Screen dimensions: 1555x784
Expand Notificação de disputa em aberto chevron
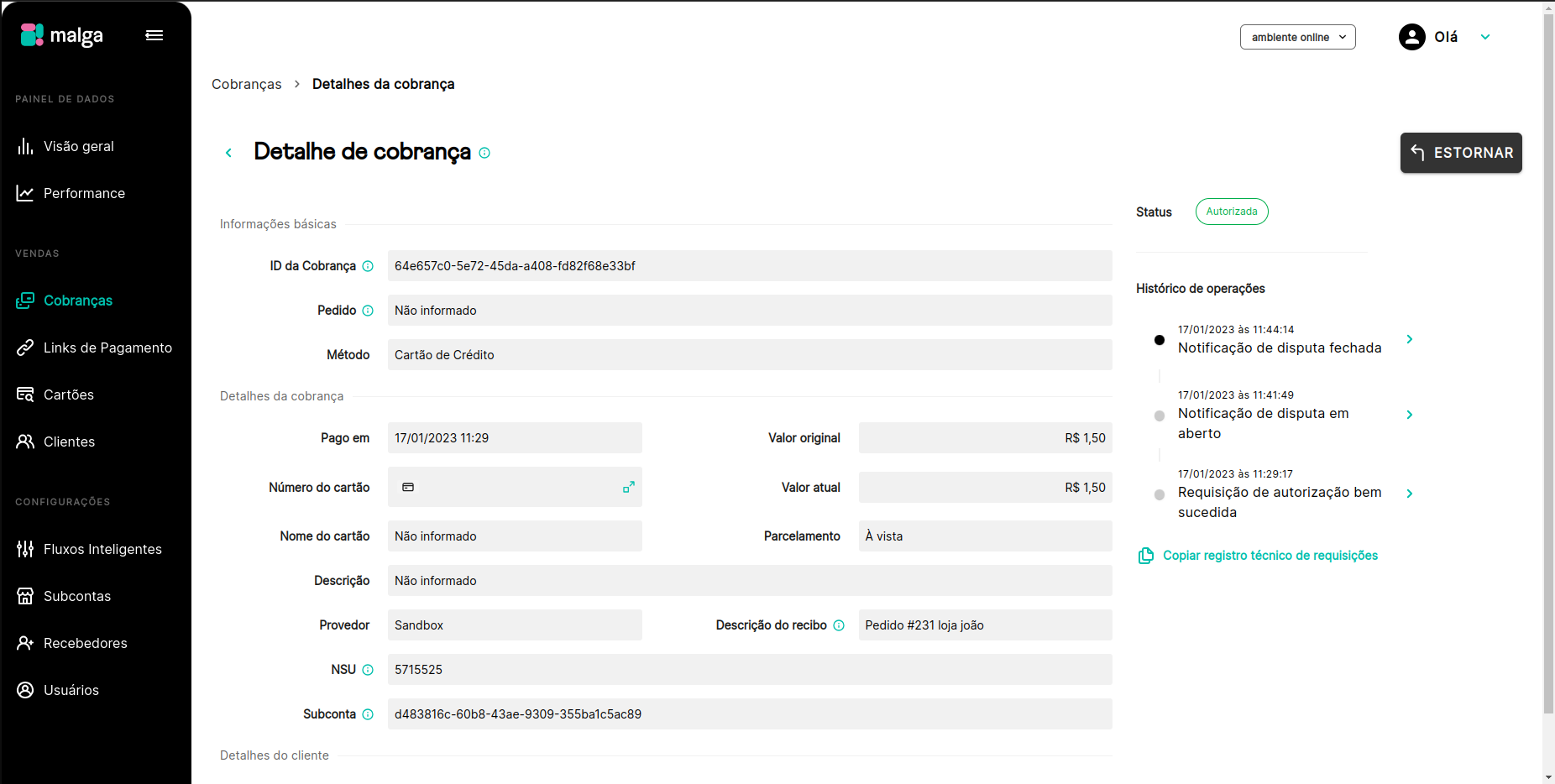pyautogui.click(x=1410, y=415)
